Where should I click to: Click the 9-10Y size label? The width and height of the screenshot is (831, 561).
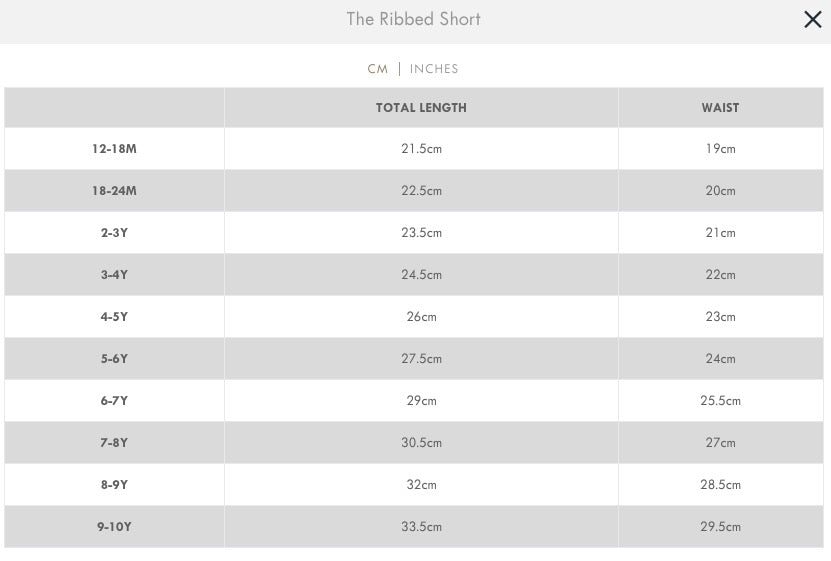(x=114, y=527)
